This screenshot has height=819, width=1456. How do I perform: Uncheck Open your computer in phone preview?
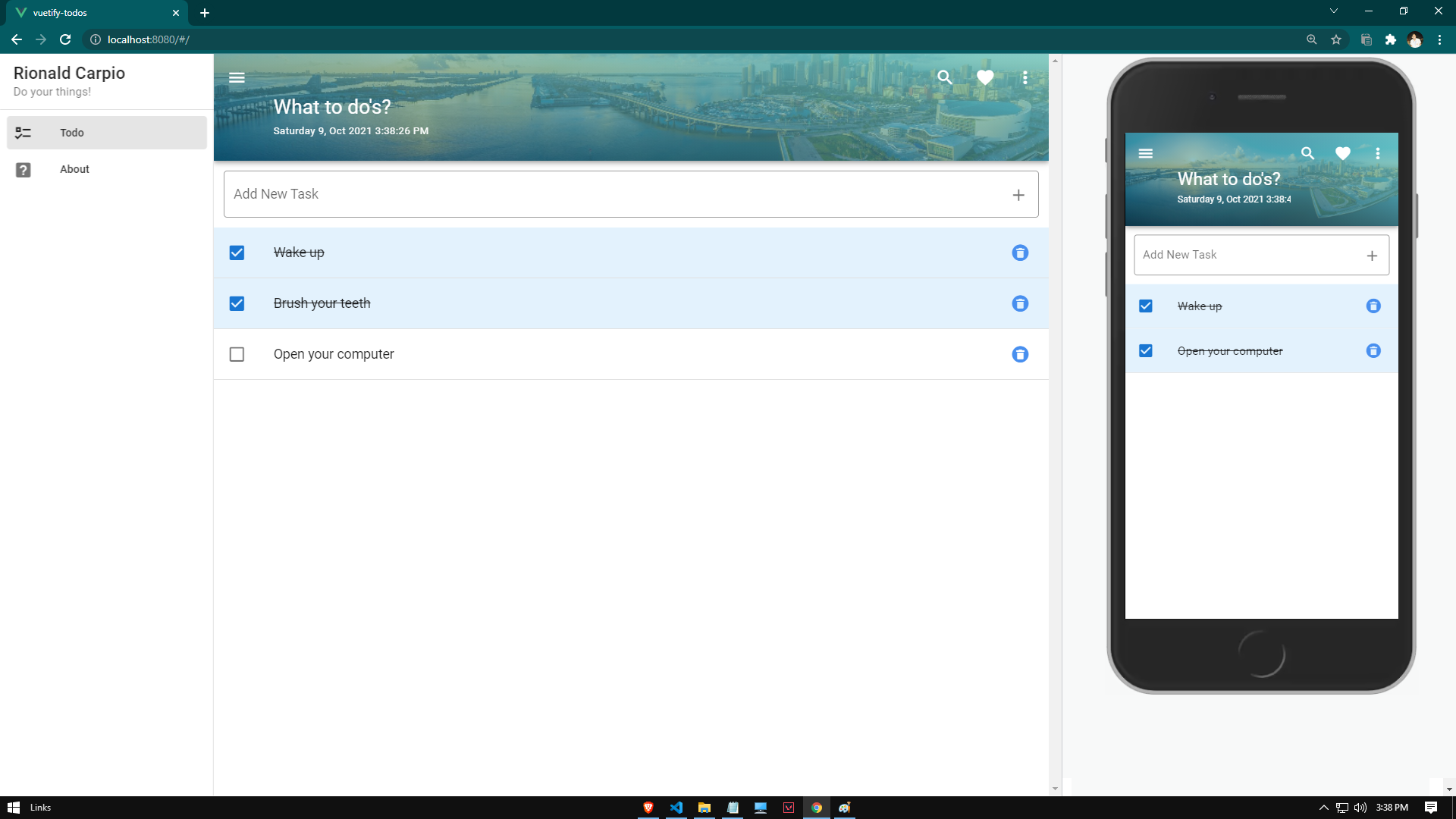pos(1145,350)
